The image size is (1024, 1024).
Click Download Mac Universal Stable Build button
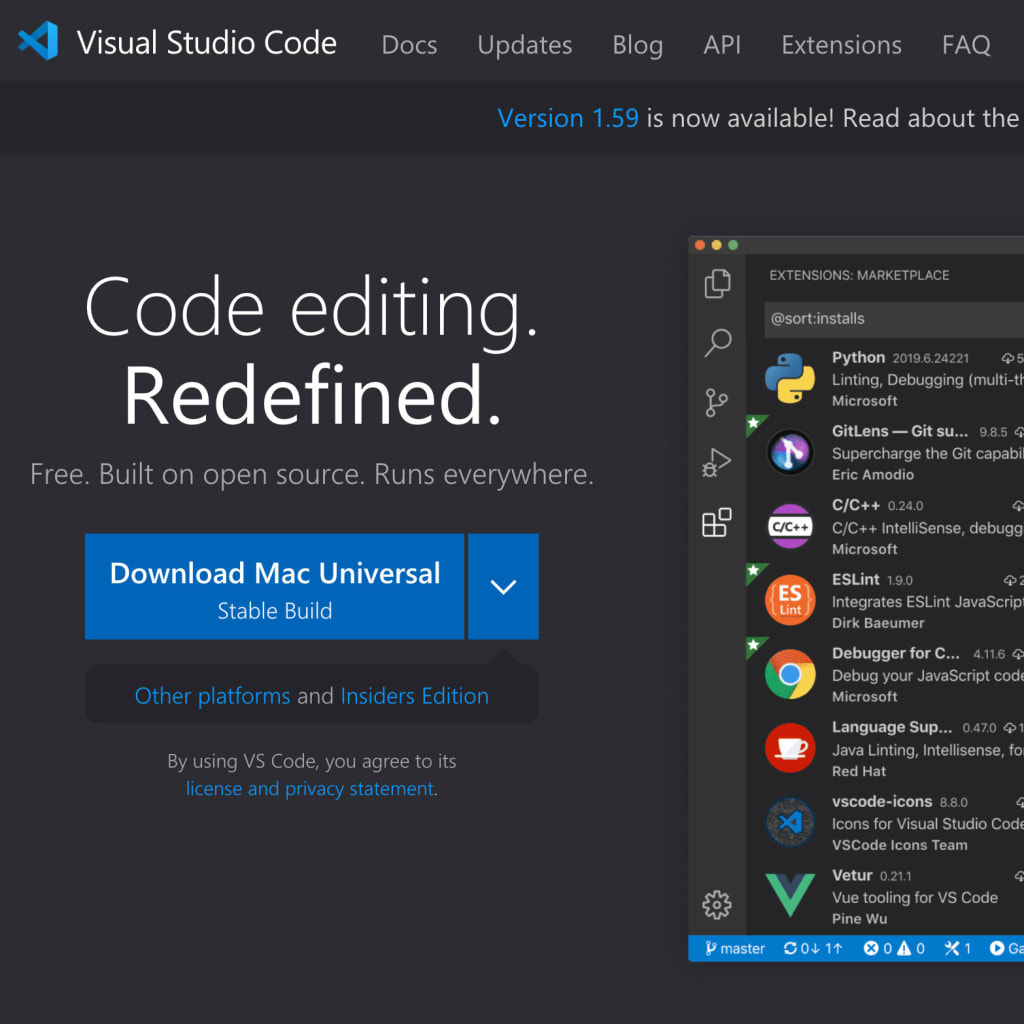[x=274, y=586]
